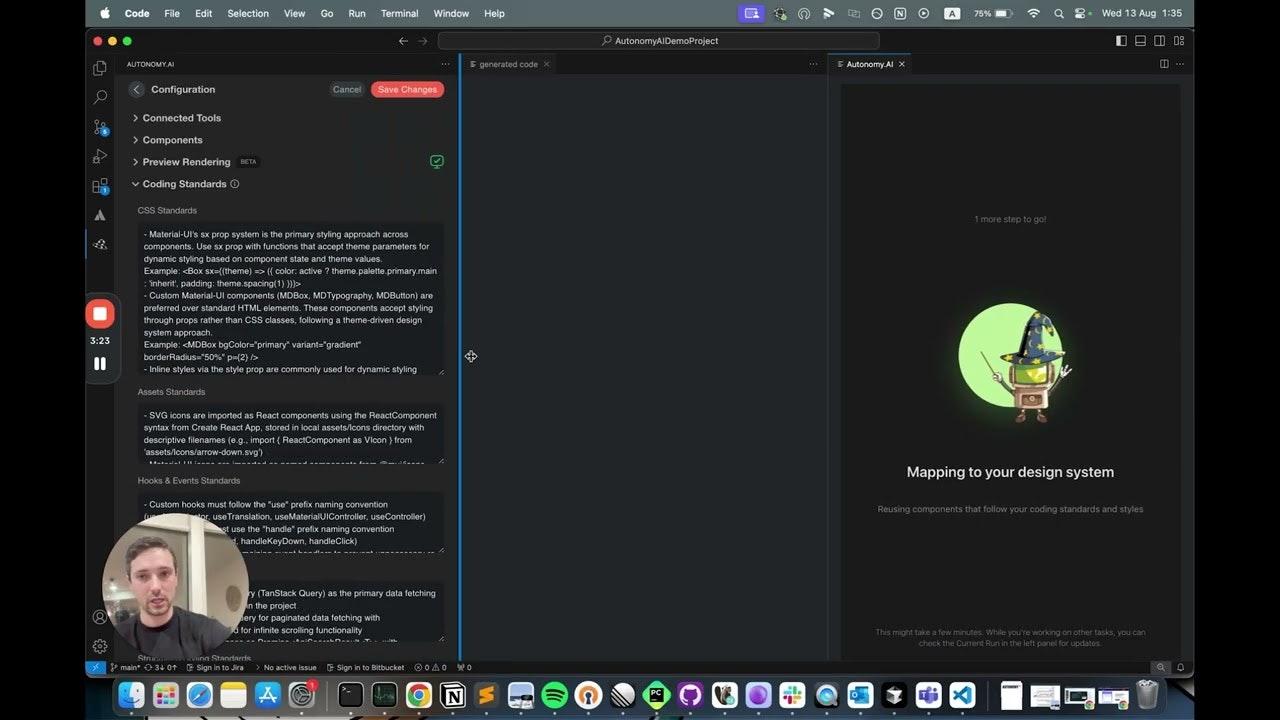Click into the Assets Standards text area
Image resolution: width=1280 pixels, height=720 pixels.
tap(290, 434)
